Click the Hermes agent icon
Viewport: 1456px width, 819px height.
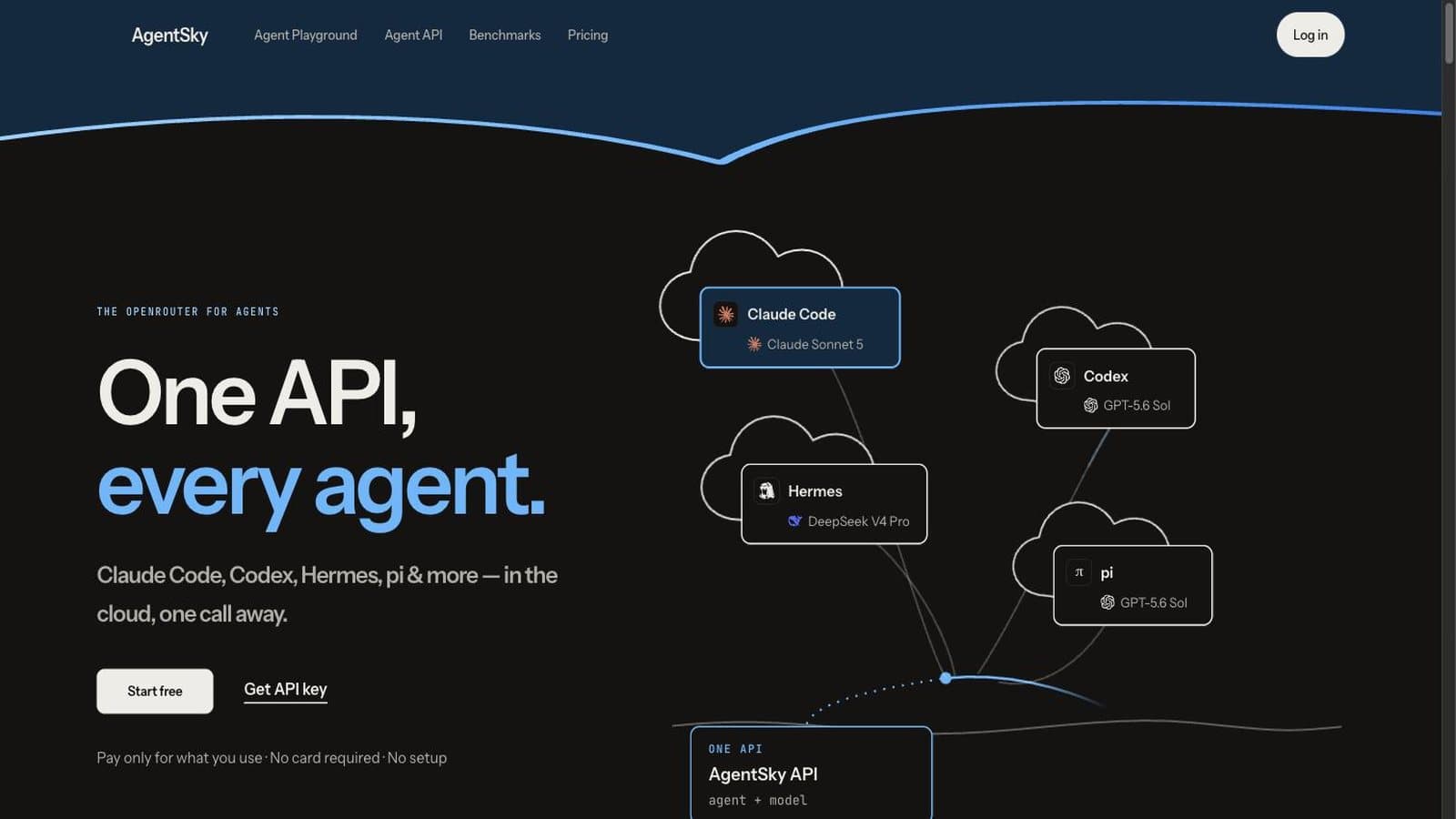(767, 490)
